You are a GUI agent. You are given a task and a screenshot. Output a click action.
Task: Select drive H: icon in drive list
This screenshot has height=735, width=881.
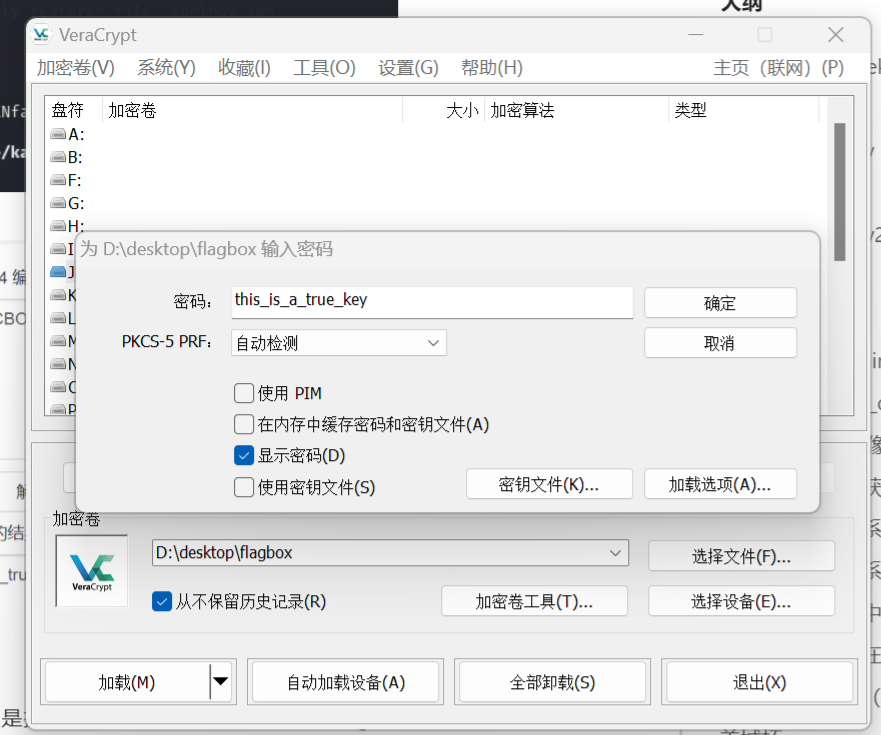[x=58, y=226]
